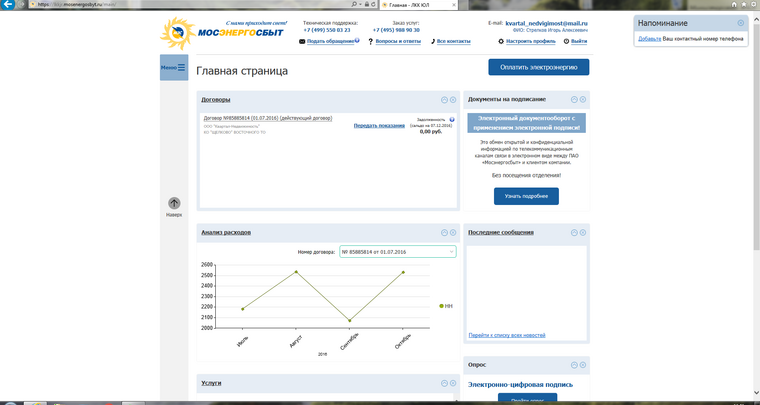The width and height of the screenshot is (760, 405).
Task: Close the Последние сообщения panel
Action: pos(583,233)
